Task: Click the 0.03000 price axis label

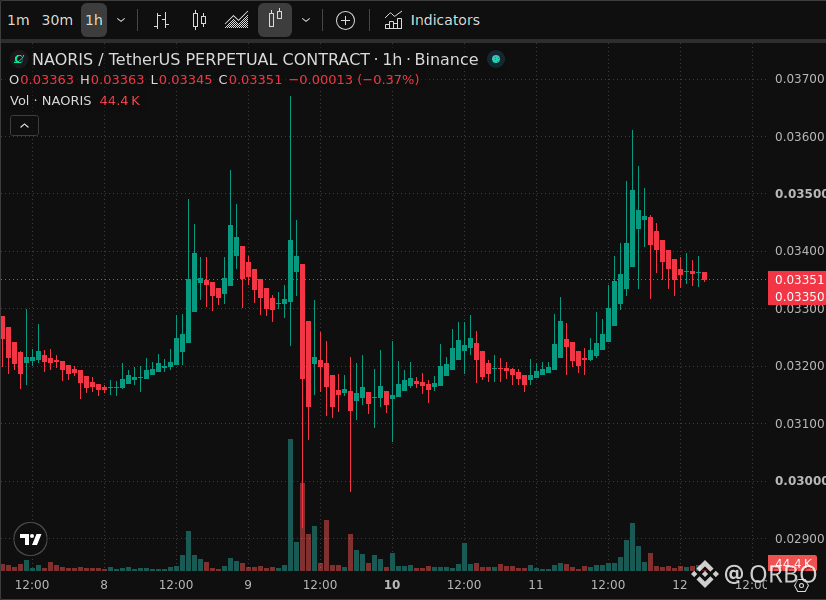Action: click(x=800, y=481)
